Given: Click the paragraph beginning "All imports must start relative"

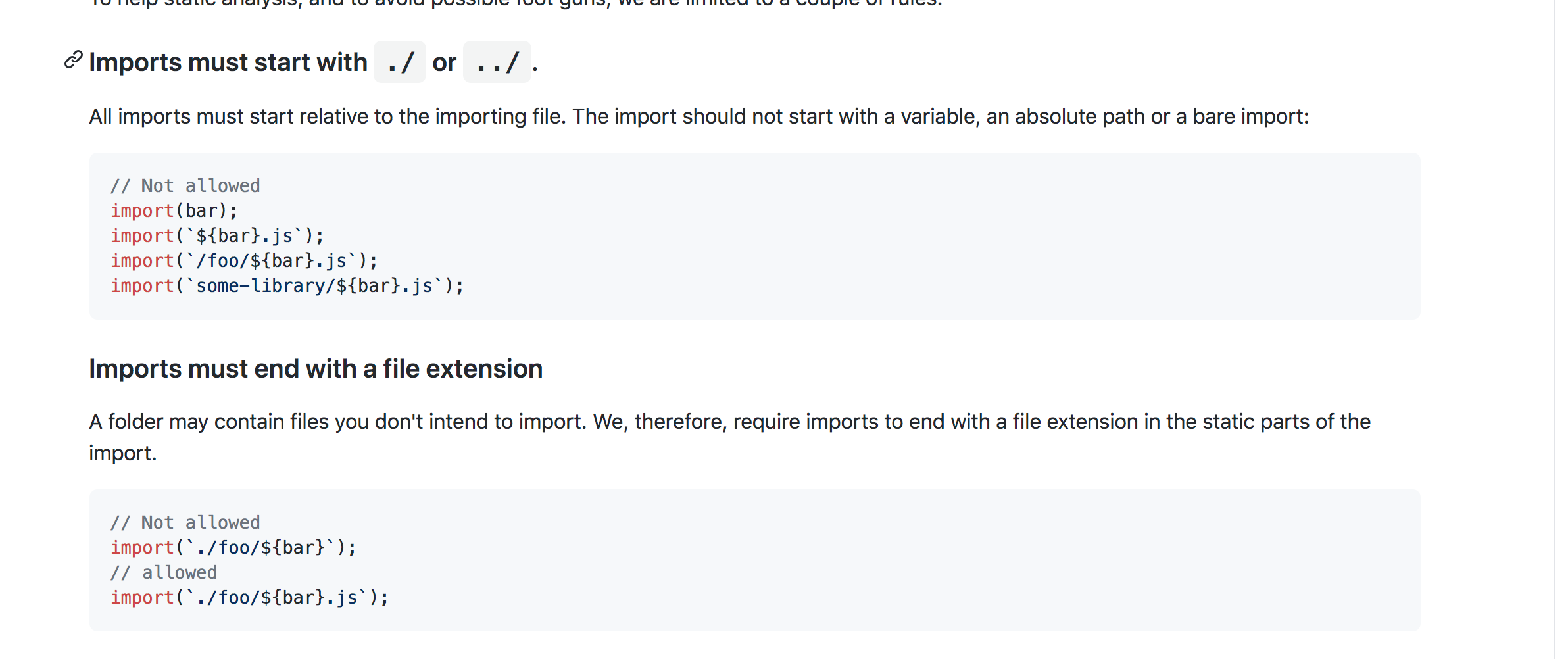Looking at the screenshot, I should click(x=699, y=116).
